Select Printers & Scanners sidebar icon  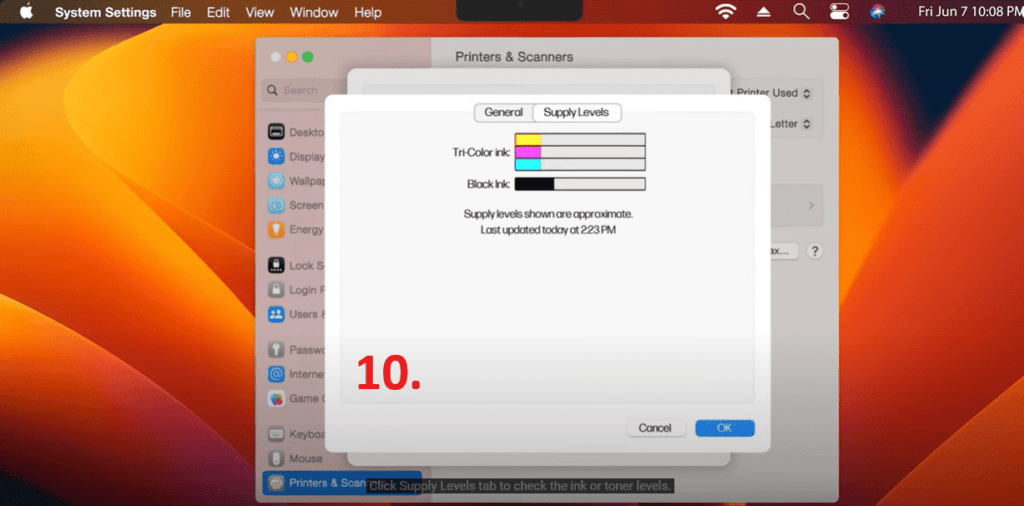pos(276,483)
